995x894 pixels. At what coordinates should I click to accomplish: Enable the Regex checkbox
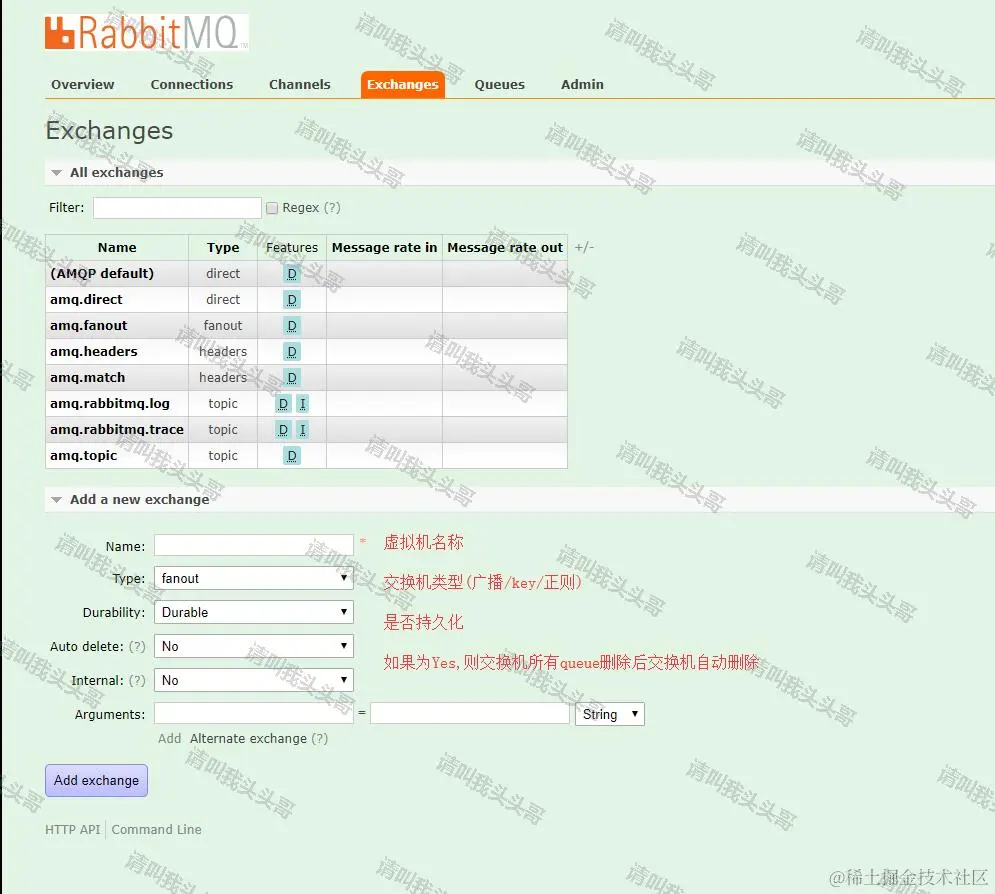[x=271, y=207]
